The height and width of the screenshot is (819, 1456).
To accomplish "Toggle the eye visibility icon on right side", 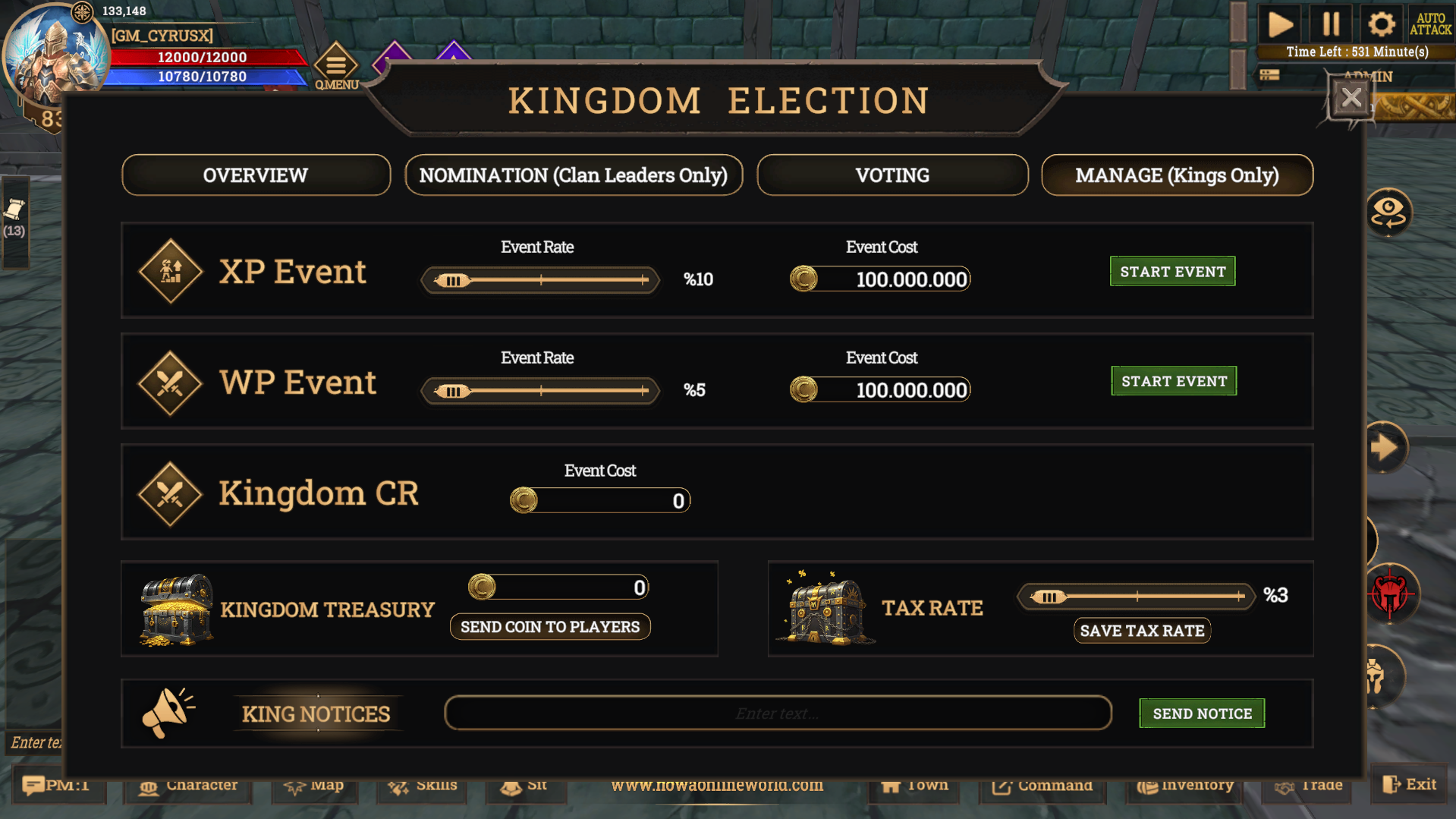I will tap(1388, 211).
